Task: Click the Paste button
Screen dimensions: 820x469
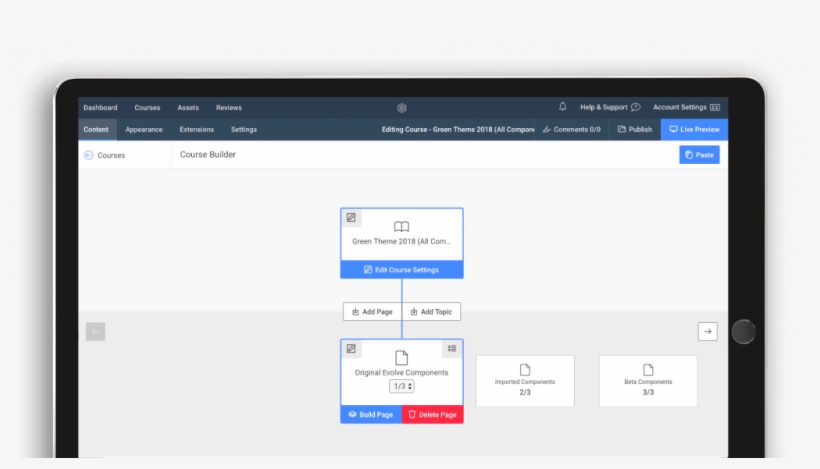Action: pyautogui.click(x=699, y=155)
